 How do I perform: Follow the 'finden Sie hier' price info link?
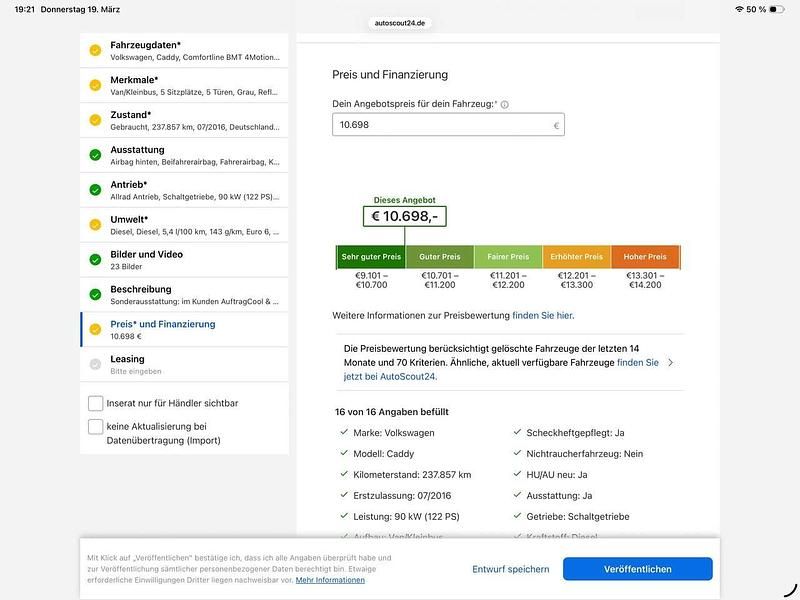click(x=543, y=315)
